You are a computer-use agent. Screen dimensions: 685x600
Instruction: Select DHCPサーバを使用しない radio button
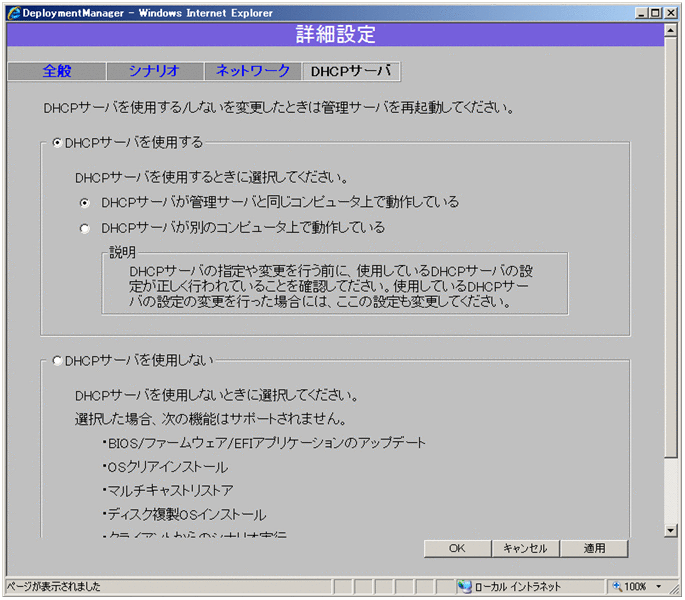pos(57,361)
